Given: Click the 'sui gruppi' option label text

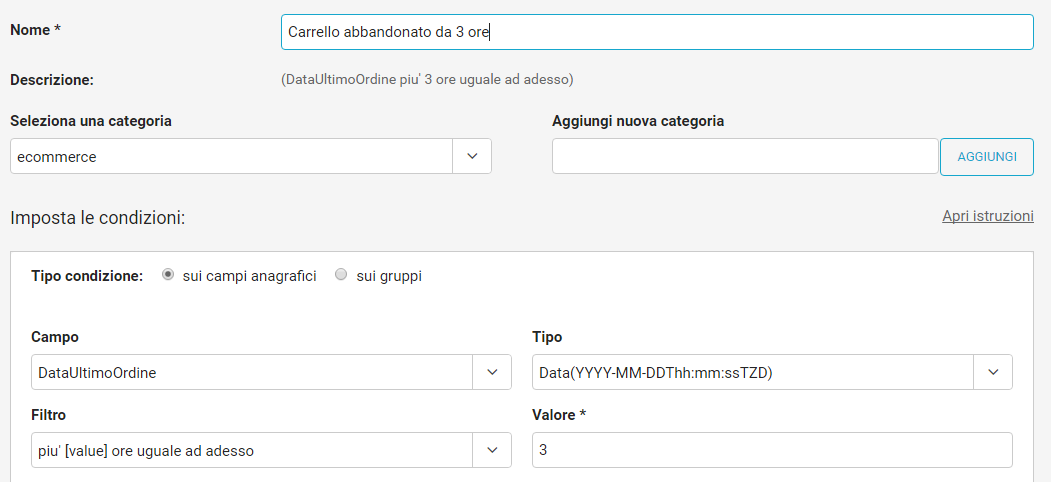Looking at the screenshot, I should pyautogui.click(x=389, y=276).
